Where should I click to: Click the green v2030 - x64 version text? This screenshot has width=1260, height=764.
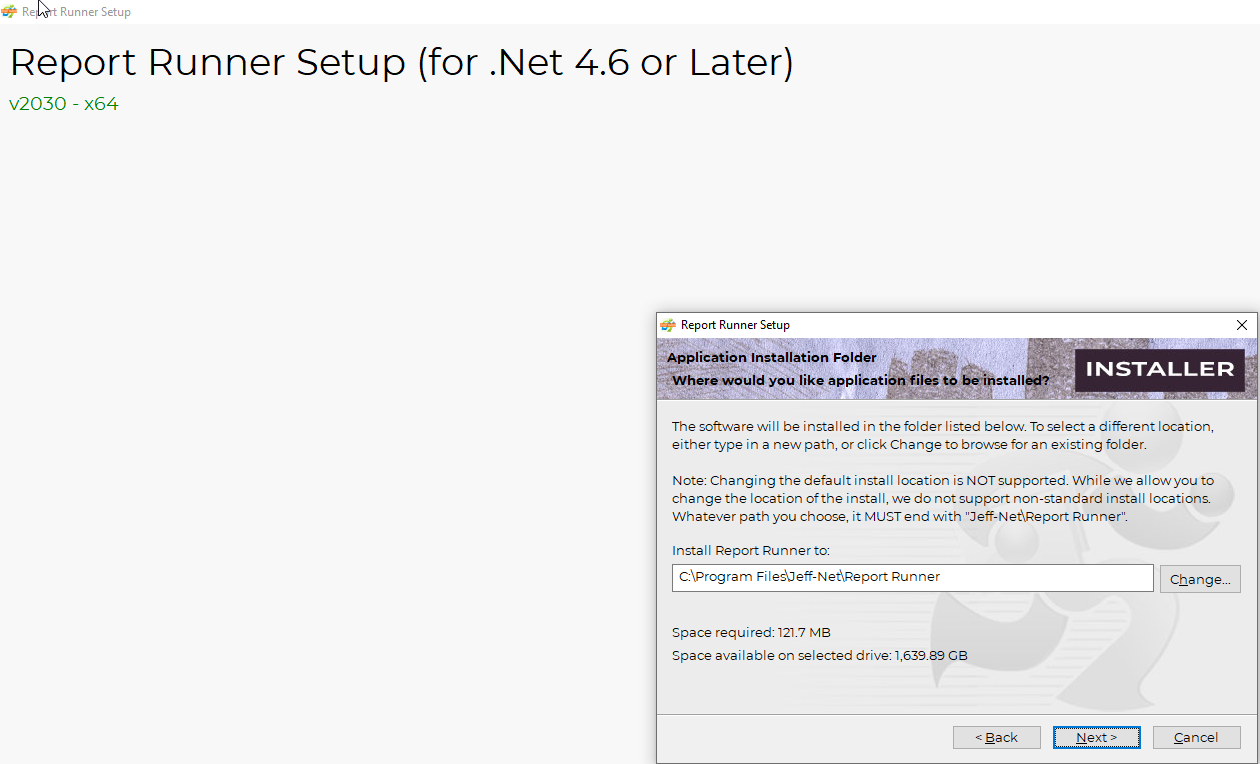[x=64, y=104]
